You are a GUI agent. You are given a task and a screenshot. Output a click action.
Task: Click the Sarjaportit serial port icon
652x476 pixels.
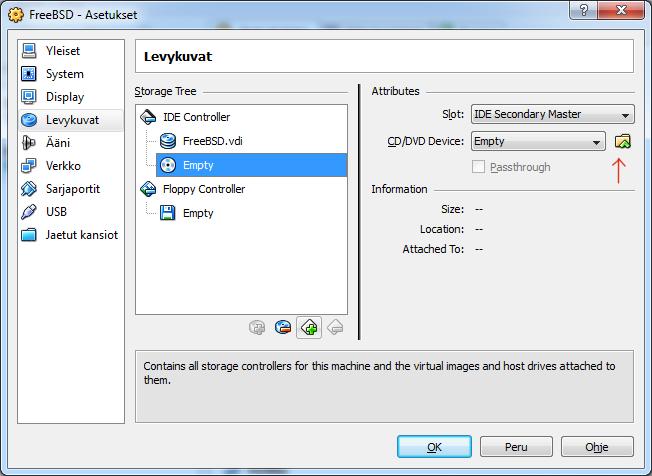pos(29,189)
